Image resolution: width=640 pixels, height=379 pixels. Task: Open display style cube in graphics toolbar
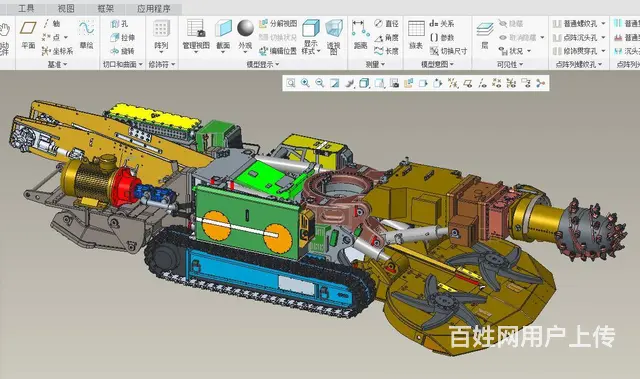pos(364,83)
